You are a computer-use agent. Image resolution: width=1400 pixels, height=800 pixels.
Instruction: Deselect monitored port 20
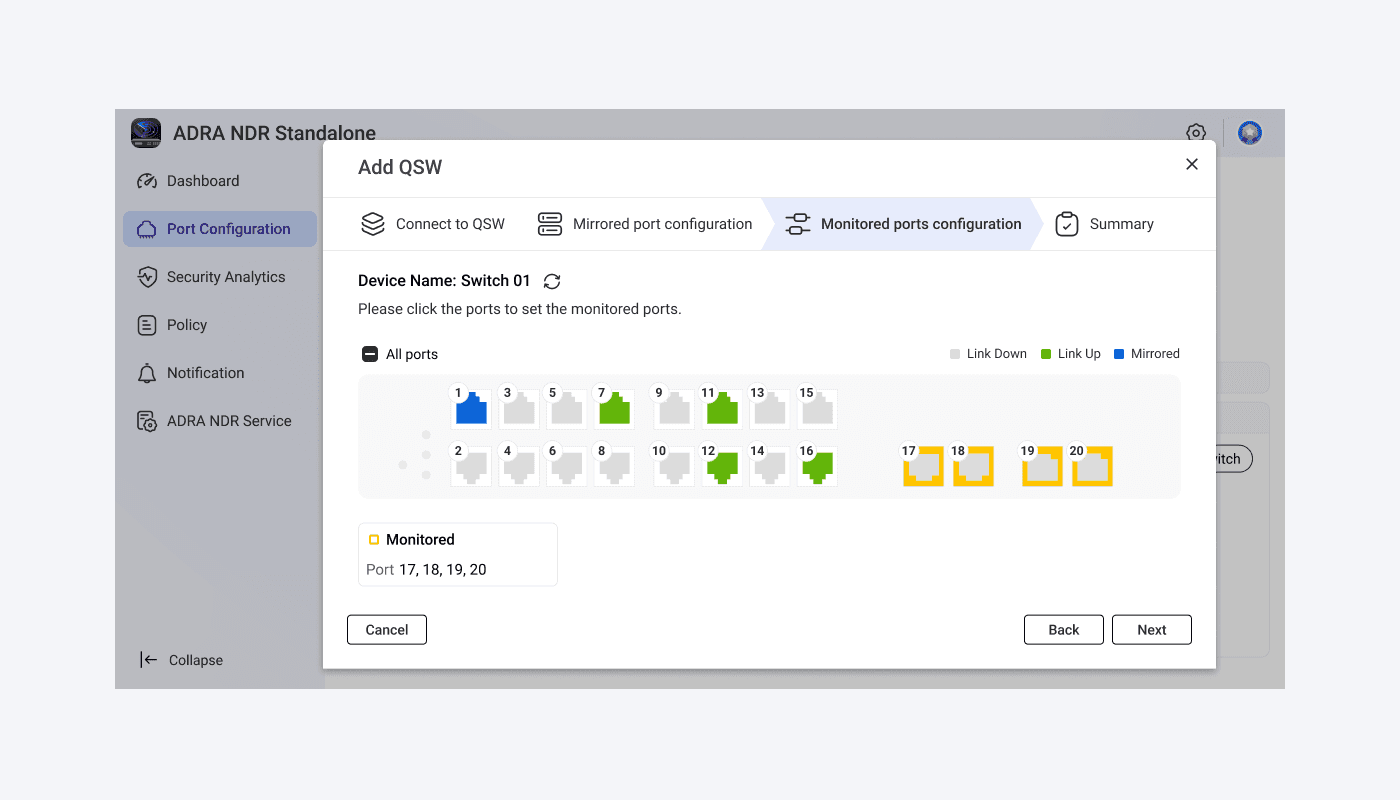coord(1093,467)
